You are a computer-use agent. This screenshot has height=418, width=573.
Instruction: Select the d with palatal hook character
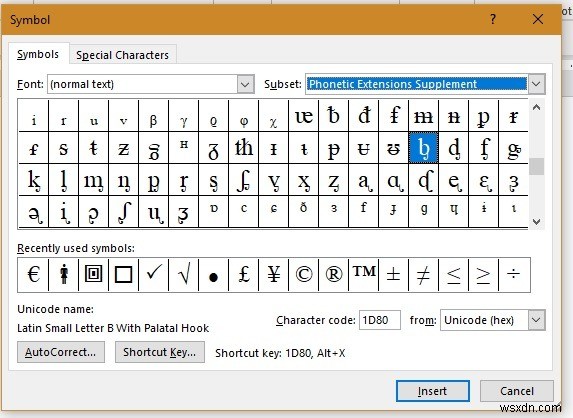[x=453, y=148]
